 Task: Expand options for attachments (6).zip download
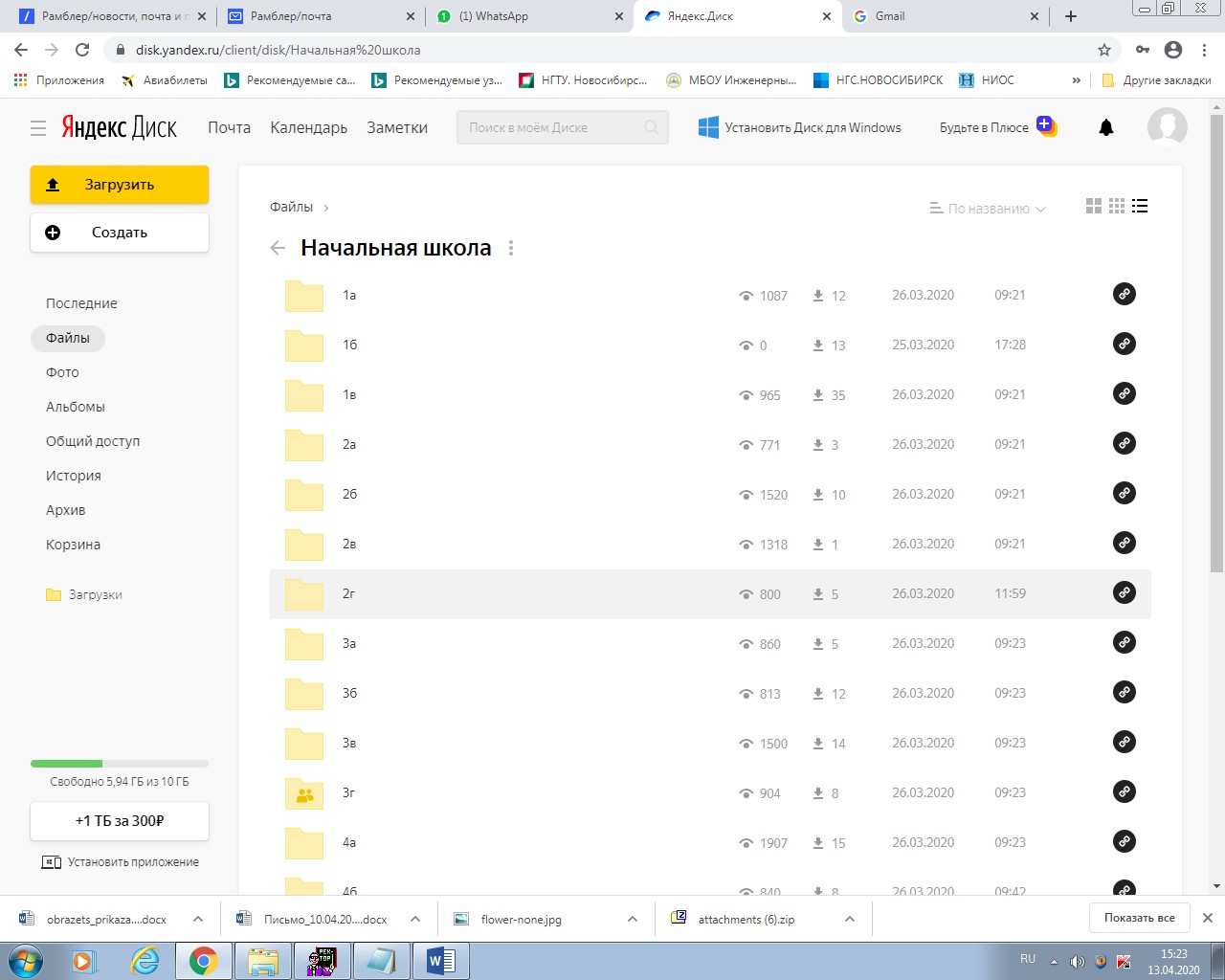pyautogui.click(x=850, y=919)
